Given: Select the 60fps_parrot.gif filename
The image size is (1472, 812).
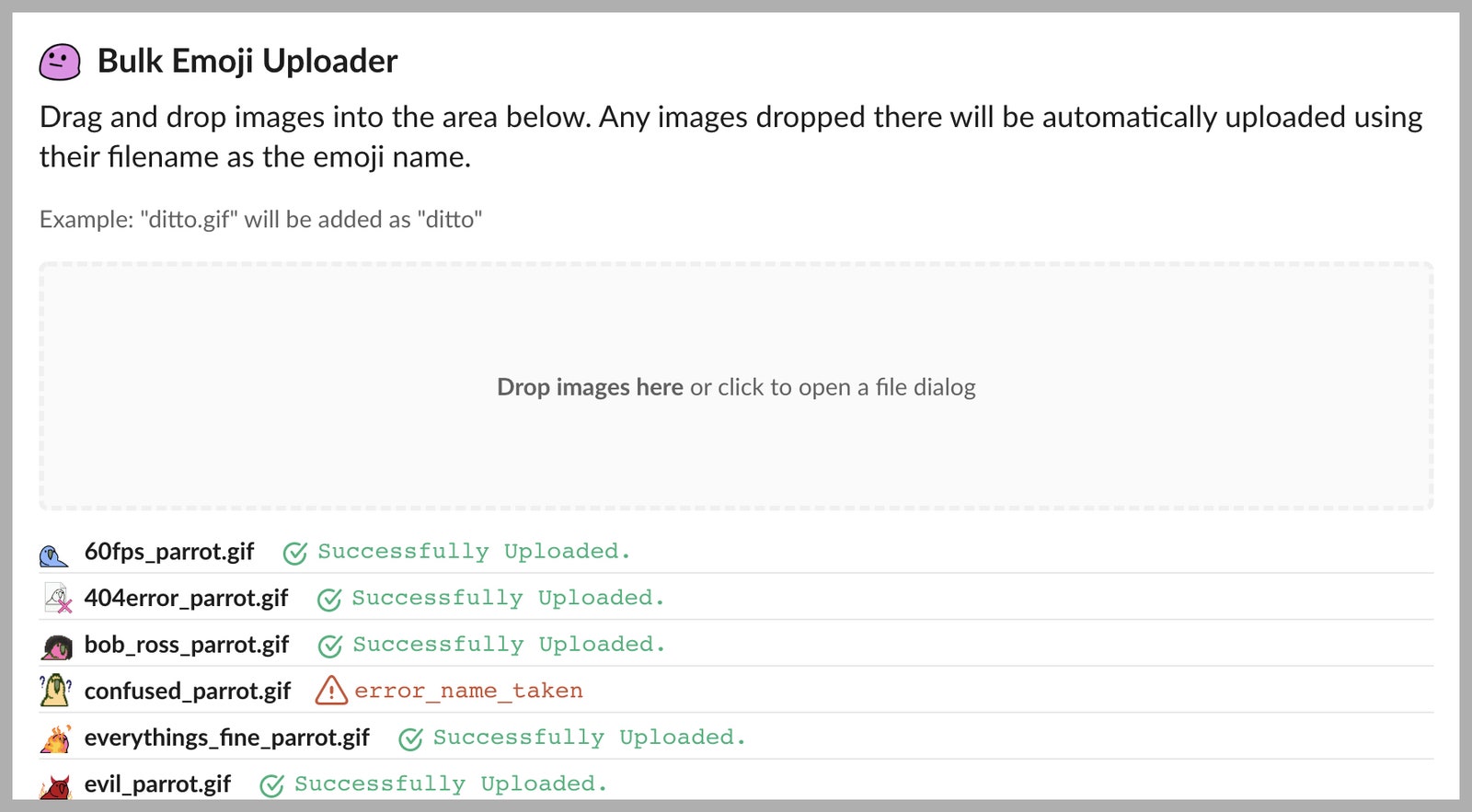Looking at the screenshot, I should [x=169, y=552].
